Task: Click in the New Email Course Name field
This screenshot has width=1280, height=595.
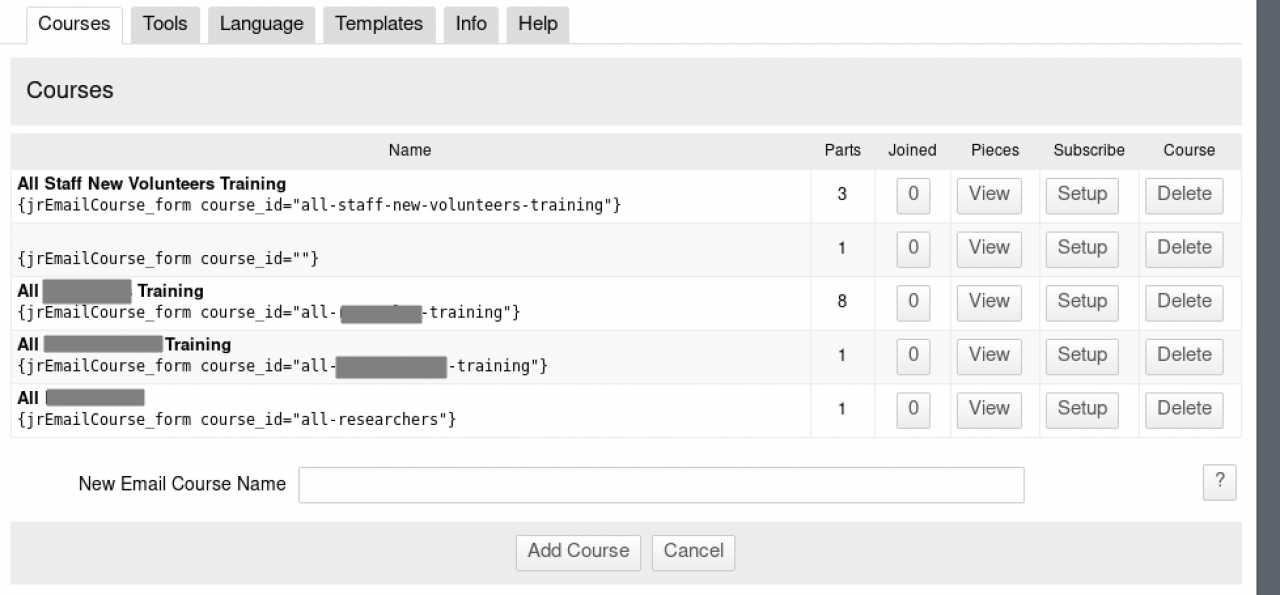Action: 661,485
